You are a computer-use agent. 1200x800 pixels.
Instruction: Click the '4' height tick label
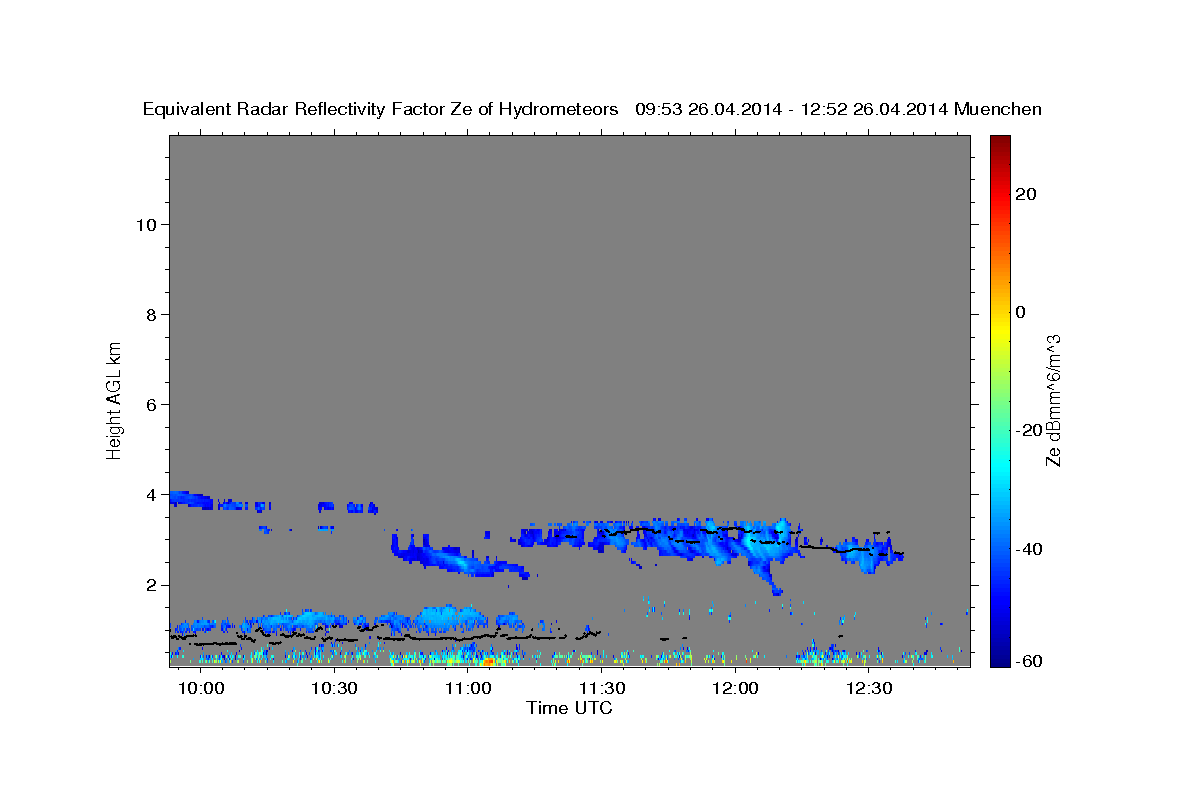click(x=152, y=495)
